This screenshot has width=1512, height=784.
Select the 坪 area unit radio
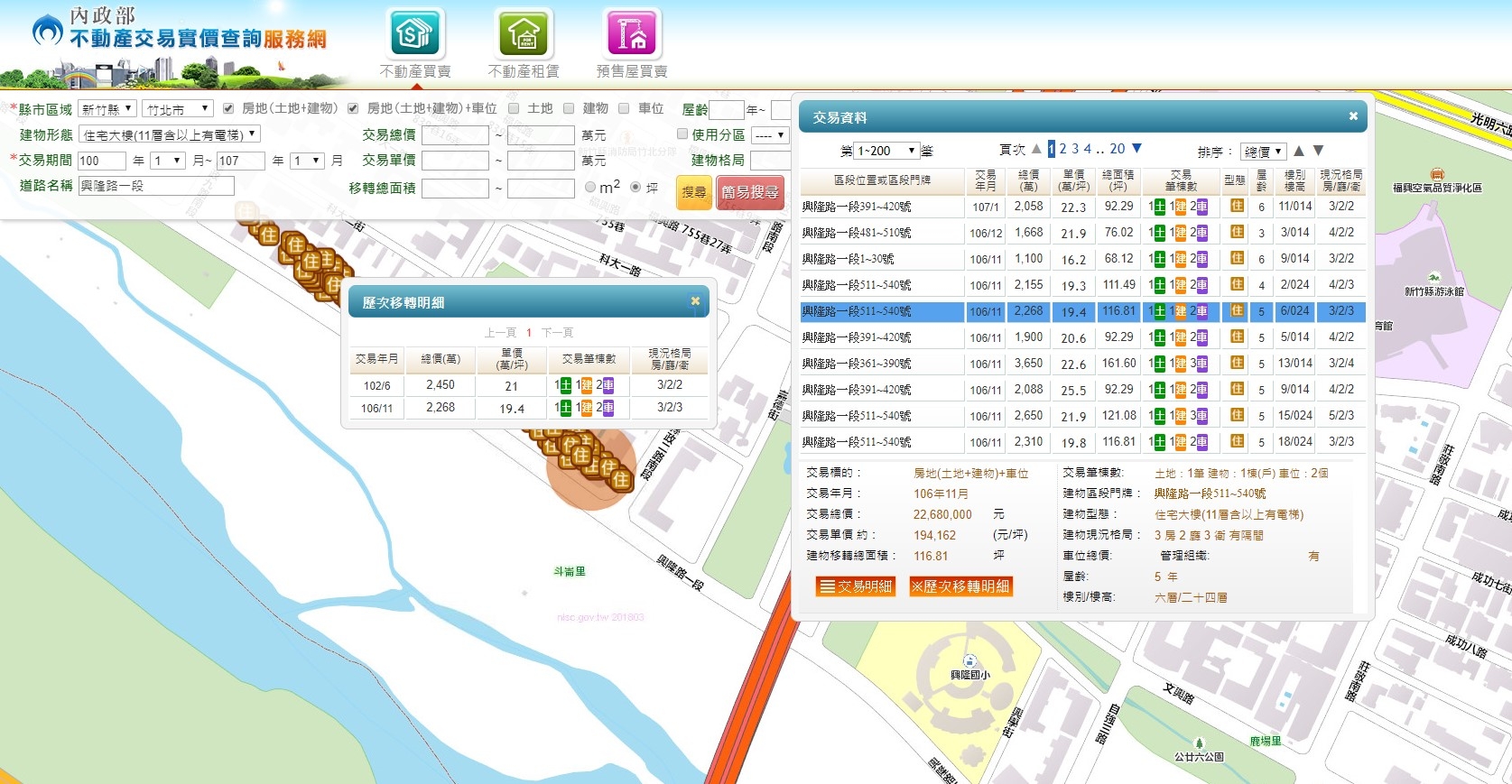pyautogui.click(x=635, y=187)
